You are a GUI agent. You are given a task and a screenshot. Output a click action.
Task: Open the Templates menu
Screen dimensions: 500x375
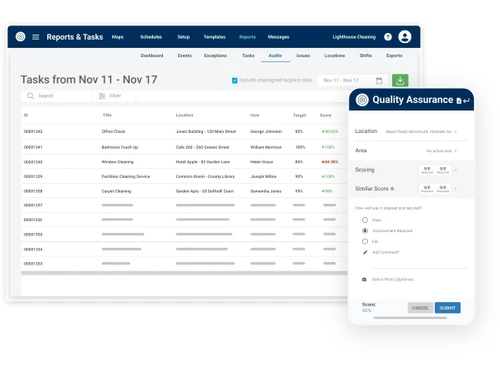coord(215,37)
